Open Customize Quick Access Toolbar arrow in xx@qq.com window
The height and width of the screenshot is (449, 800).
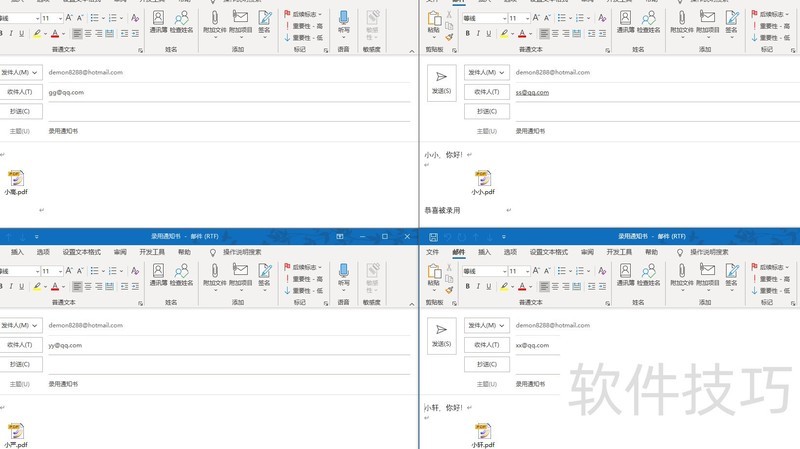(x=504, y=237)
